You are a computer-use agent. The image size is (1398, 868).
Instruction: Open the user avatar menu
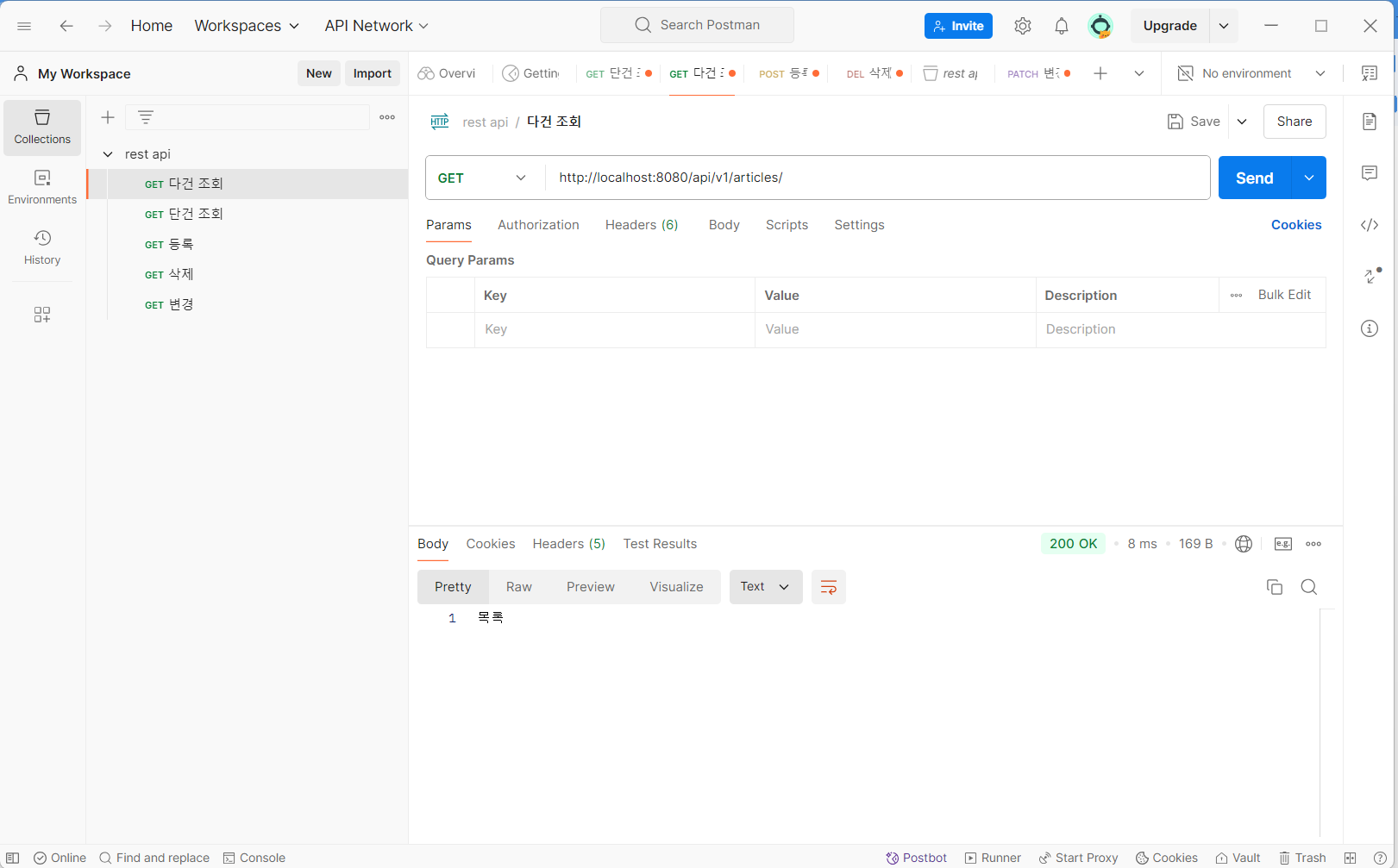click(1100, 26)
